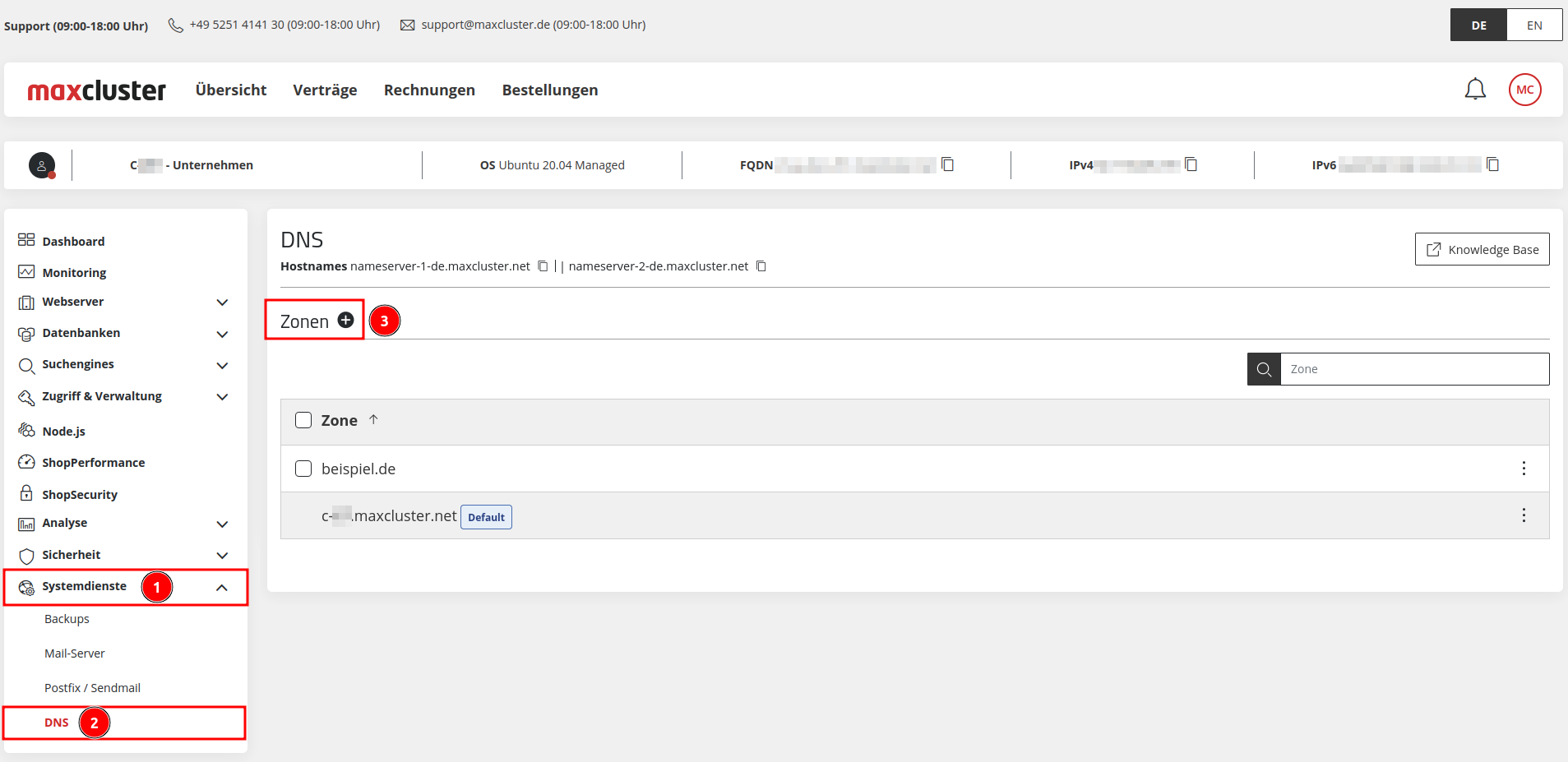The image size is (1568, 762).
Task: Click the Default badge
Action: pos(486,517)
